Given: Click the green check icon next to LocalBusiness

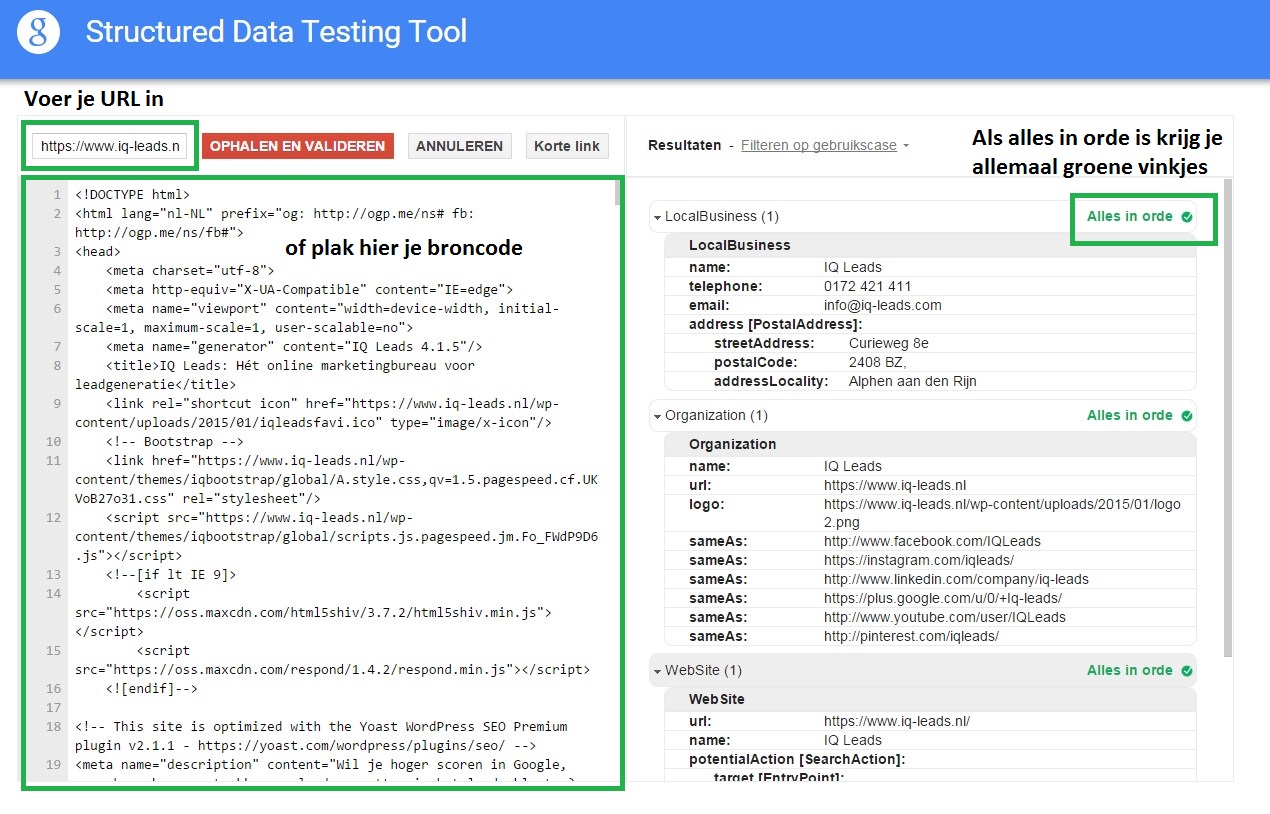Looking at the screenshot, I should click(x=1187, y=216).
